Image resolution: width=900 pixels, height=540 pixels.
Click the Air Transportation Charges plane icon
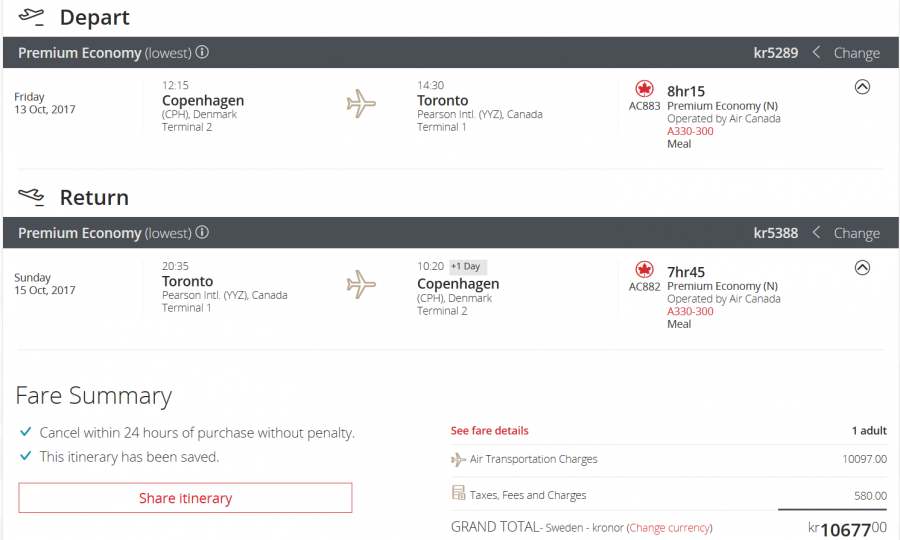pyautogui.click(x=459, y=460)
